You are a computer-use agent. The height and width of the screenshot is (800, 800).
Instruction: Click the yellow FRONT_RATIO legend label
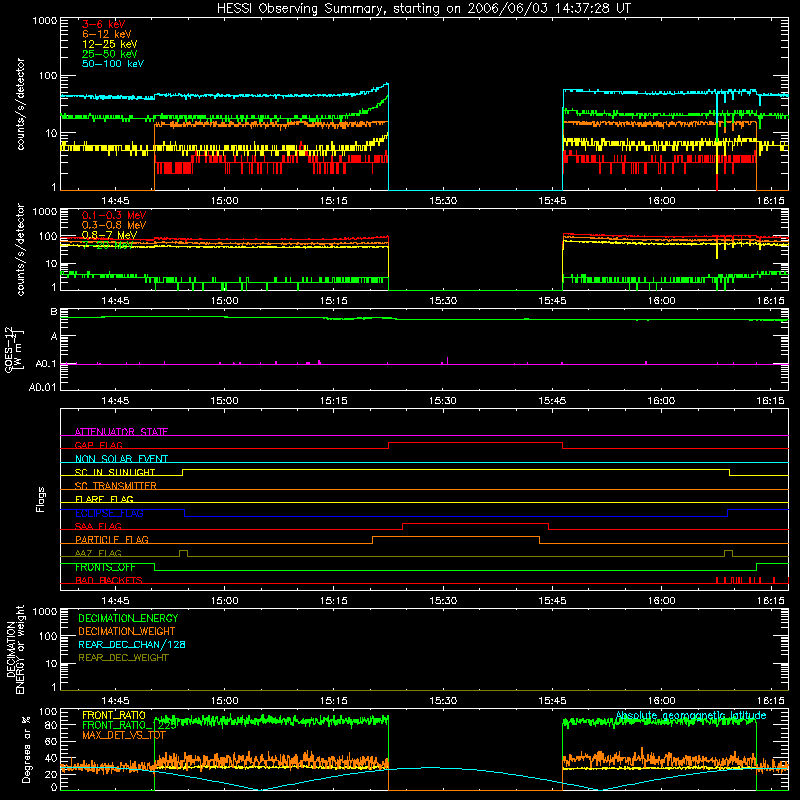(114, 715)
